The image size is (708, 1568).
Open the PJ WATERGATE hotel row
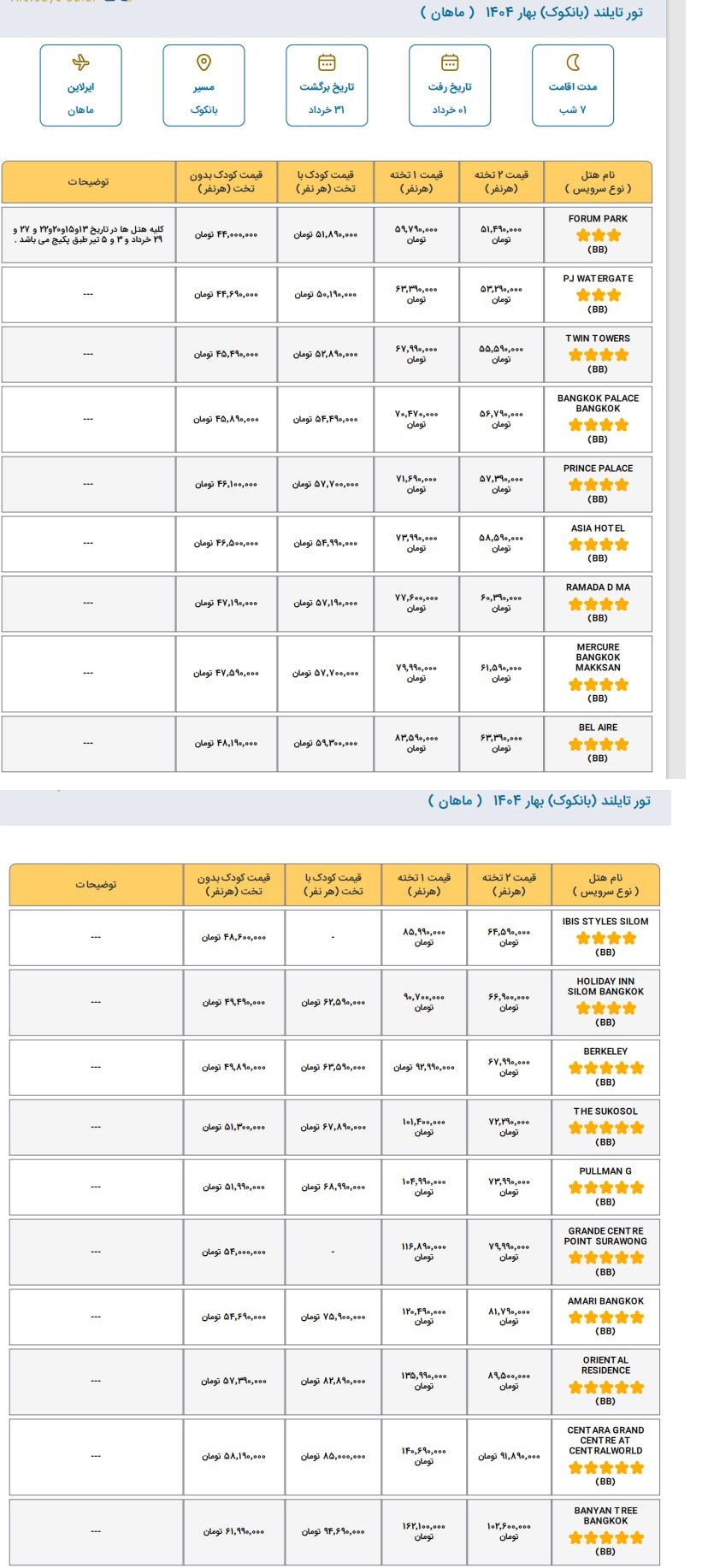[x=327, y=294]
